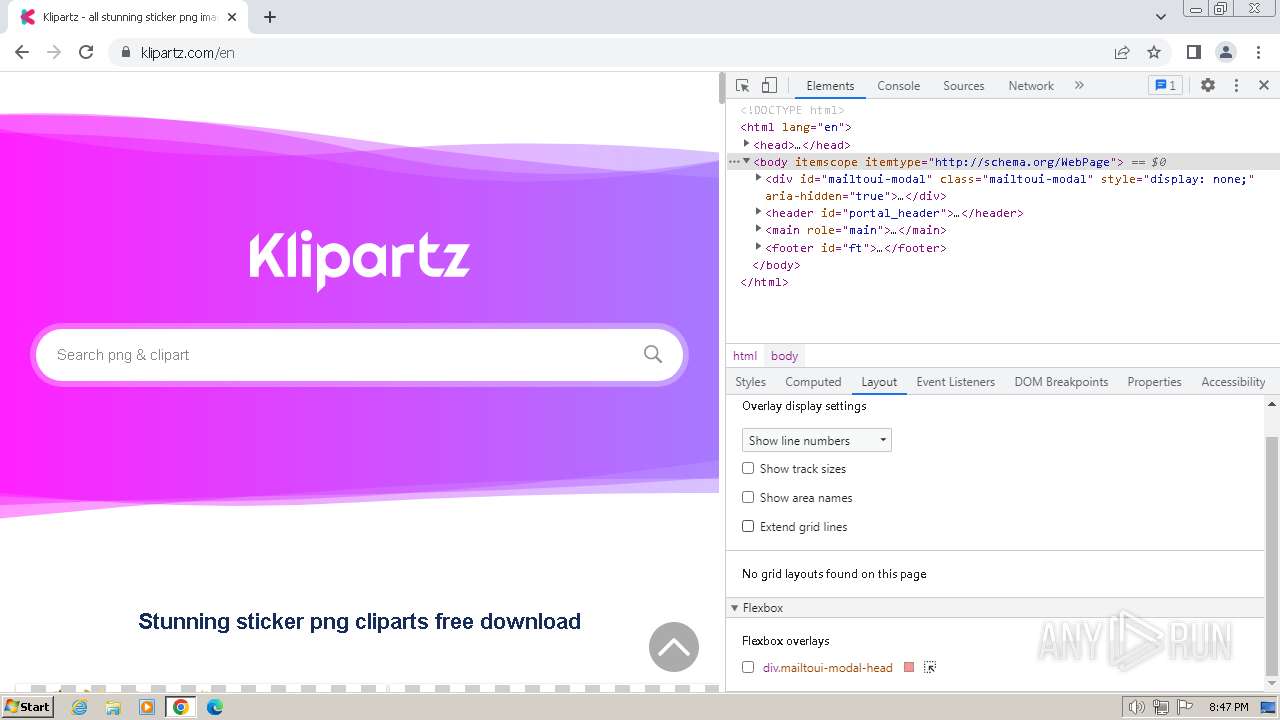Viewport: 1280px width, 720px height.
Task: Click the browser back arrow
Action: coord(22,52)
